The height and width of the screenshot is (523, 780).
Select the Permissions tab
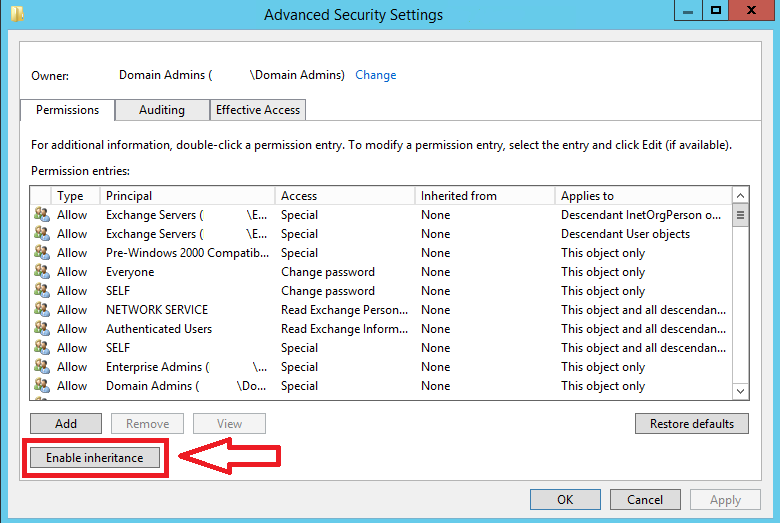pyautogui.click(x=67, y=110)
